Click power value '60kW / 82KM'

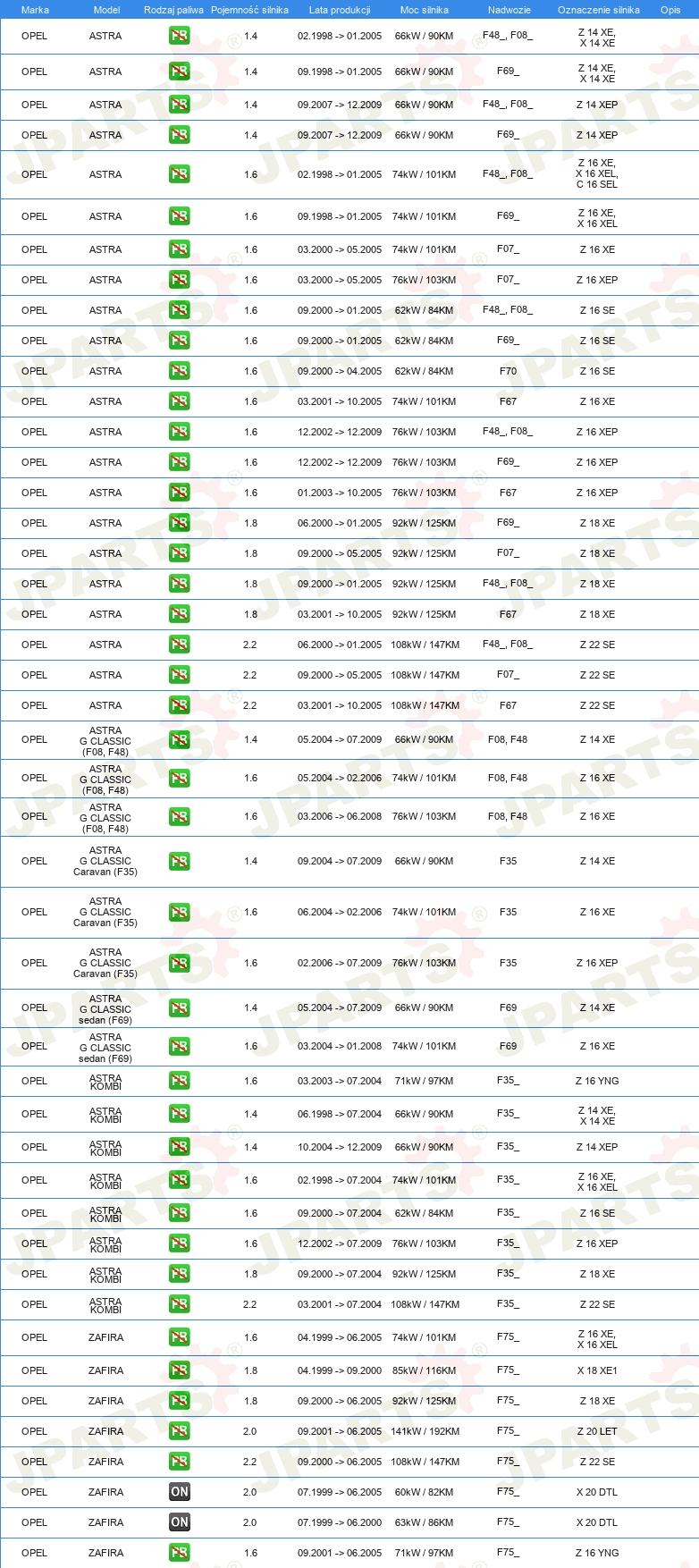pos(425,1492)
